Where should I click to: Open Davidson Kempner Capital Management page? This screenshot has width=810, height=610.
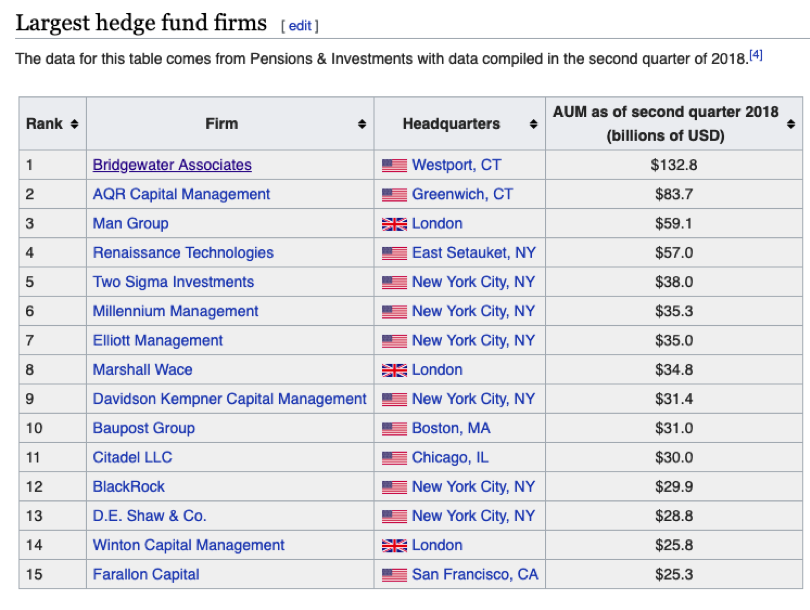point(229,399)
